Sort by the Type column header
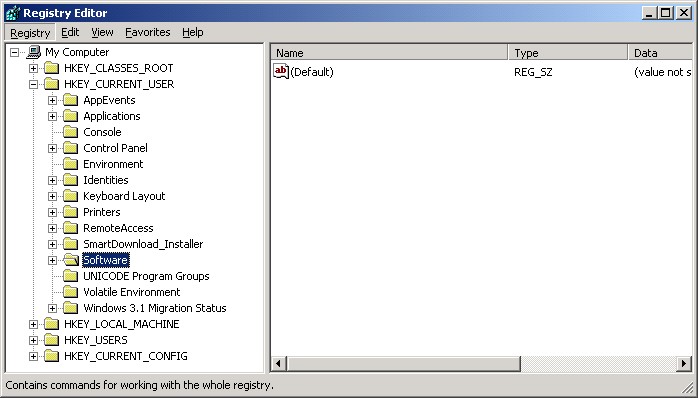 click(568, 53)
